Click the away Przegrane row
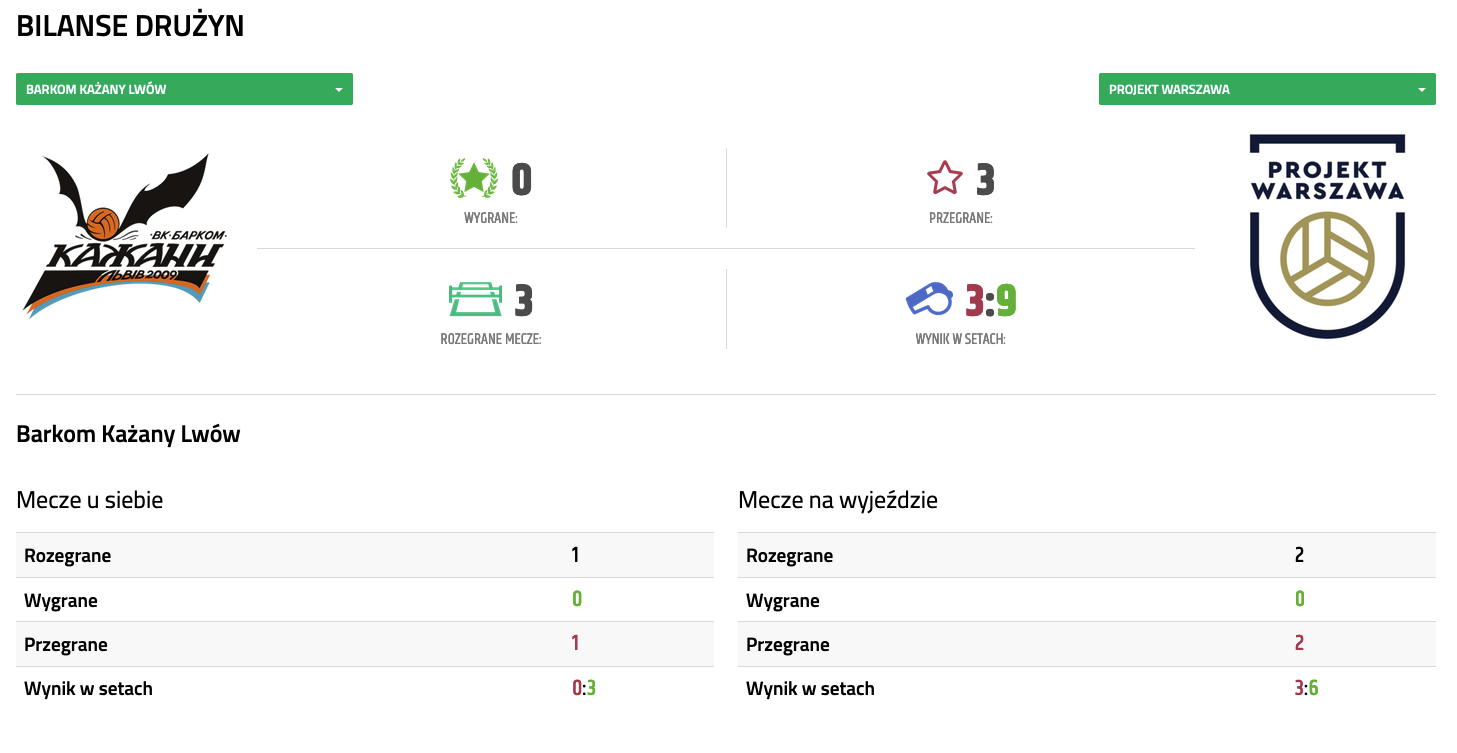This screenshot has width=1457, height=753. click(x=1086, y=644)
